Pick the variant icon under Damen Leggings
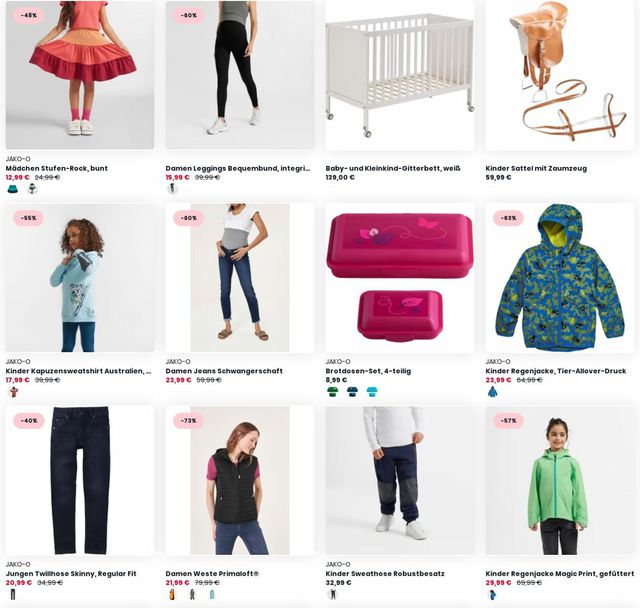Viewport: 640px width, 608px height. click(x=173, y=189)
